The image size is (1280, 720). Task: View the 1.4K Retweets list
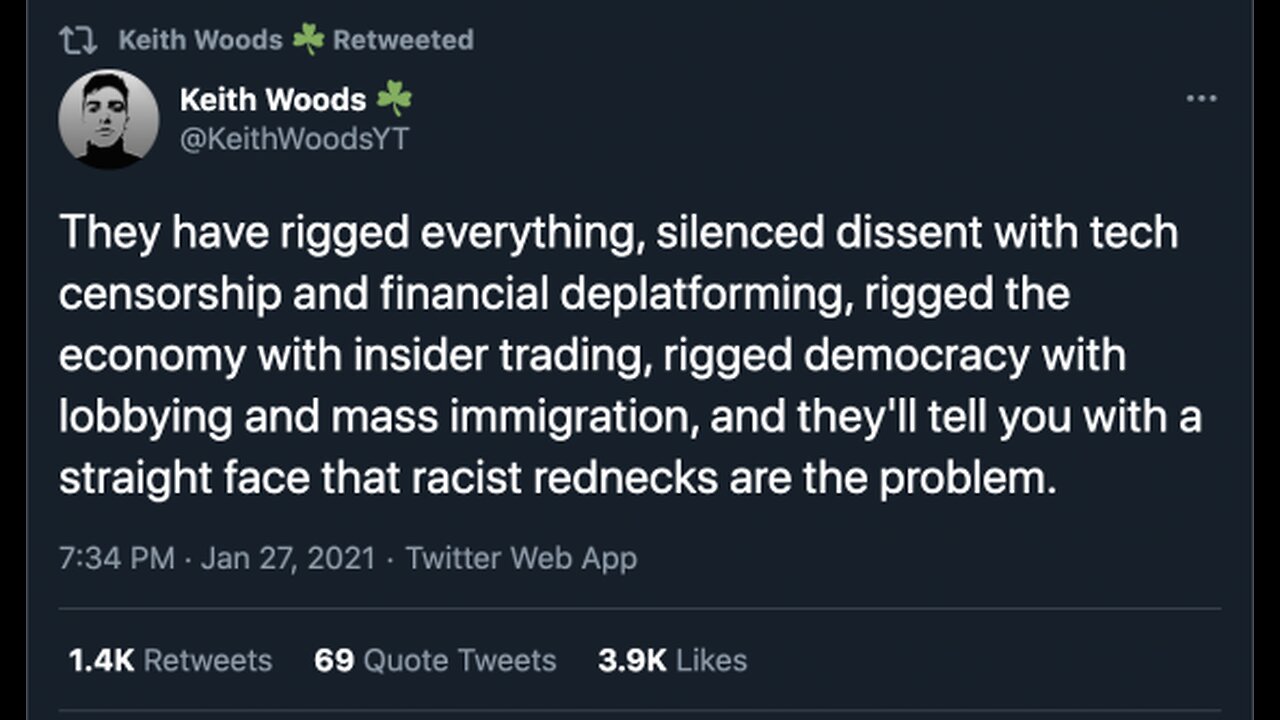coord(170,660)
